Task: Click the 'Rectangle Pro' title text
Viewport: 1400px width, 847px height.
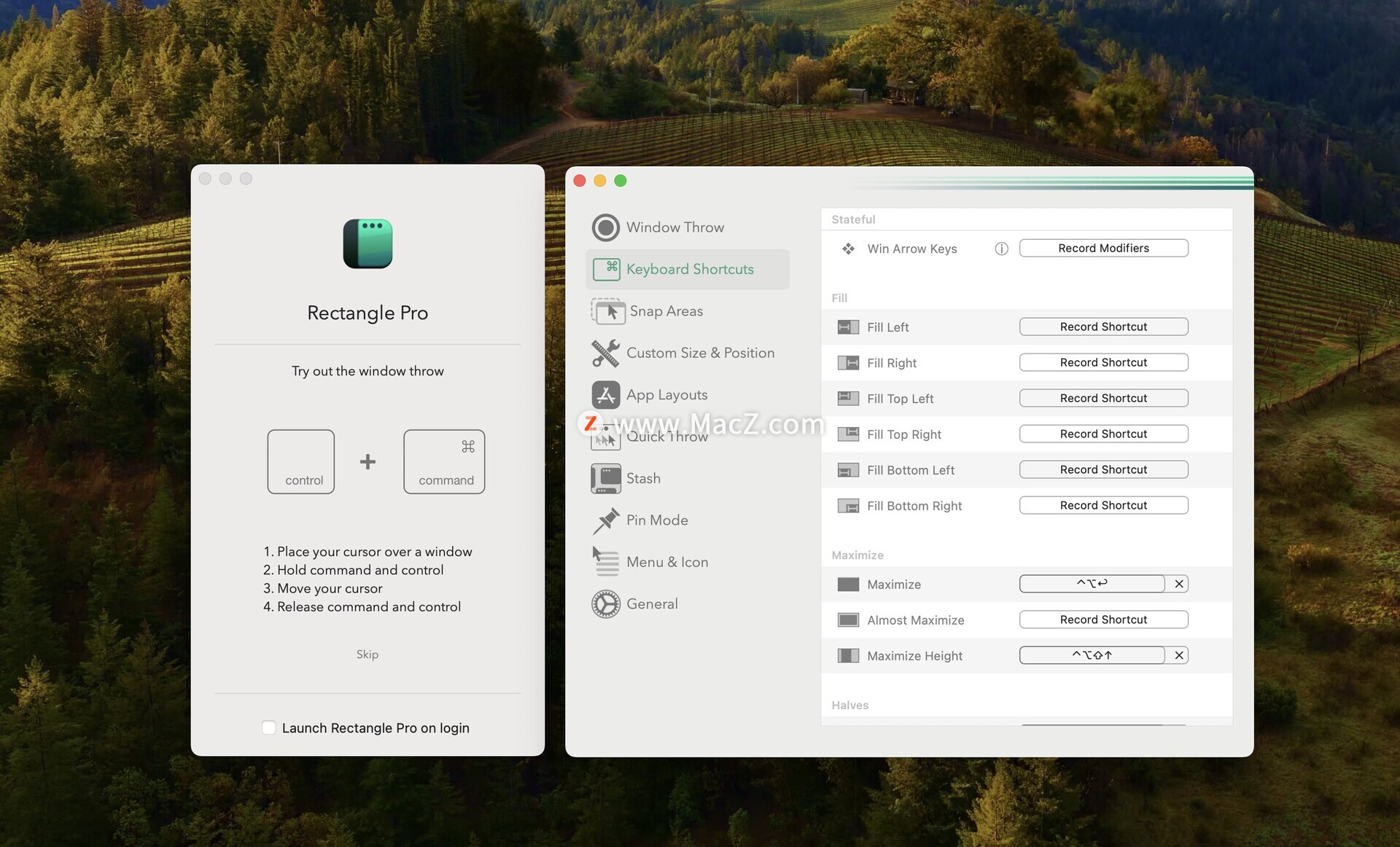Action: 367,313
